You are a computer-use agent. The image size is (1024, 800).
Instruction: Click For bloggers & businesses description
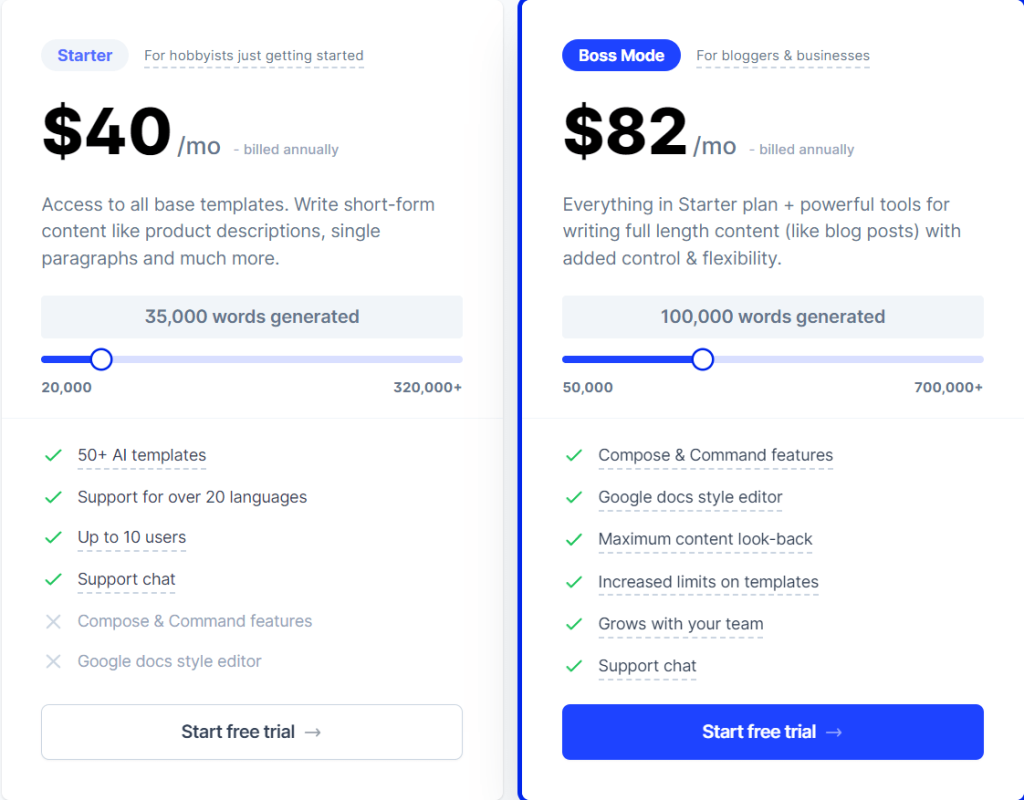pos(782,56)
